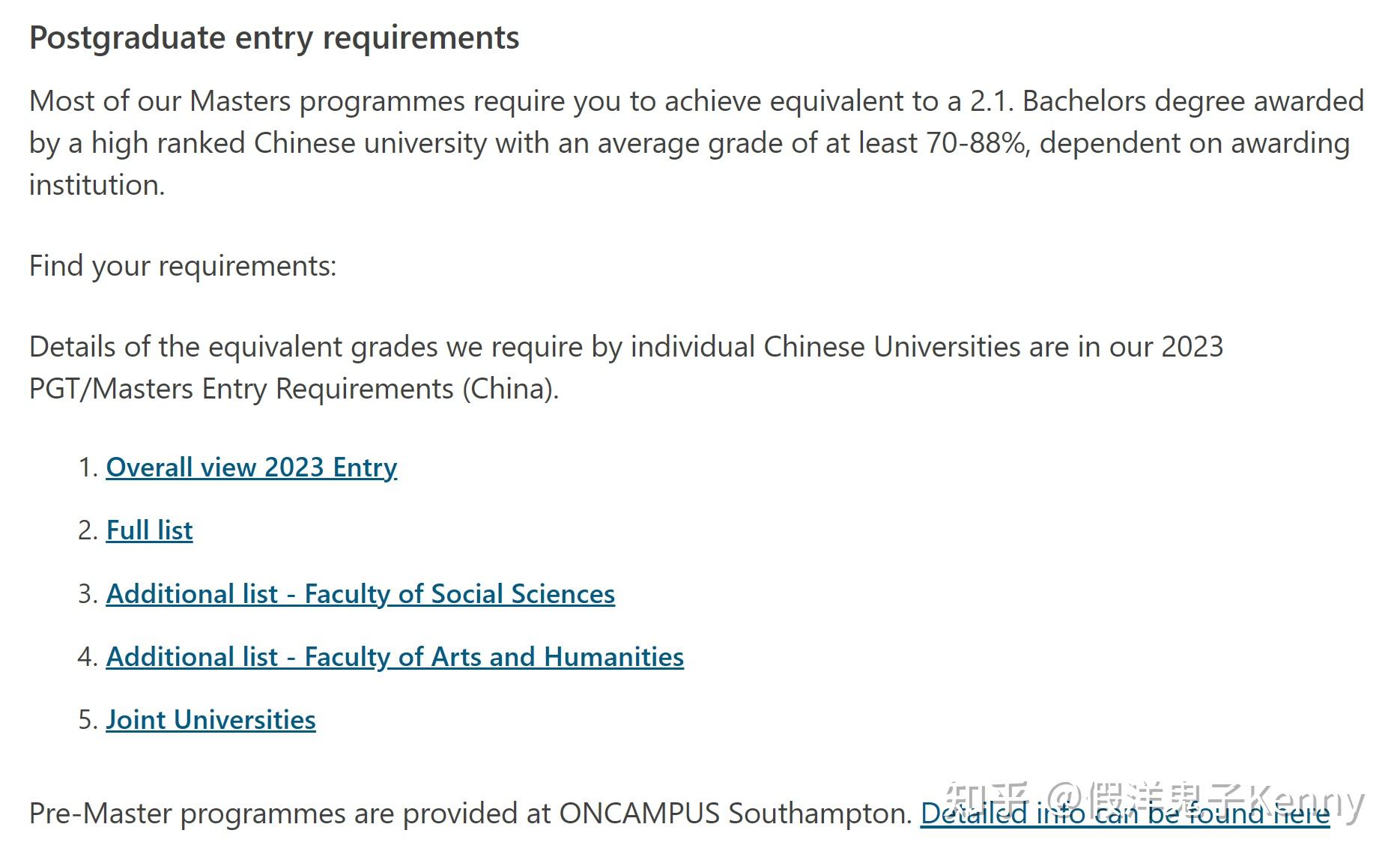Click list number 2 before Full list
The width and height of the screenshot is (1400, 863).
click(88, 530)
